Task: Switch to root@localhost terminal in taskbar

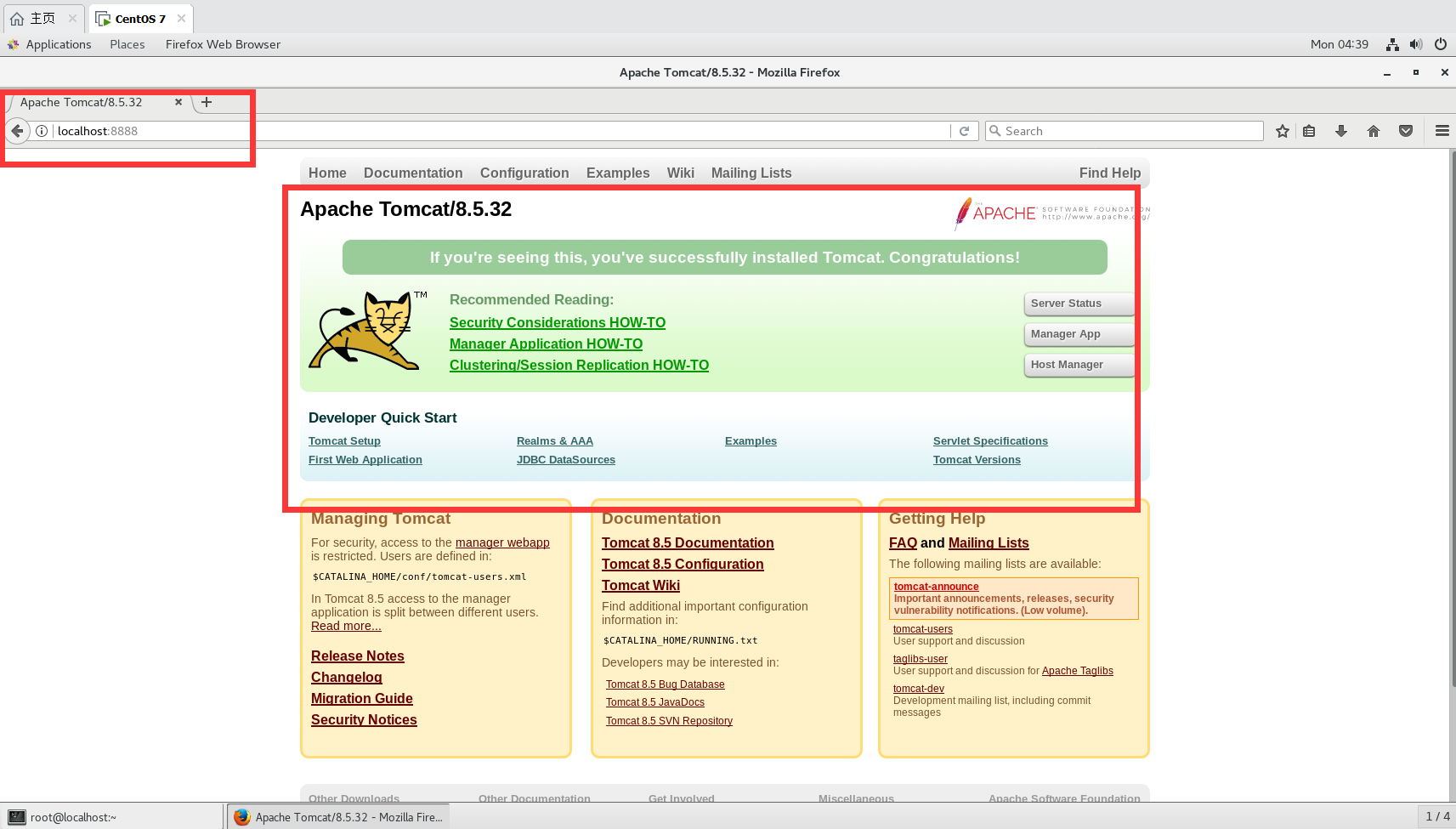Action: tap(112, 817)
